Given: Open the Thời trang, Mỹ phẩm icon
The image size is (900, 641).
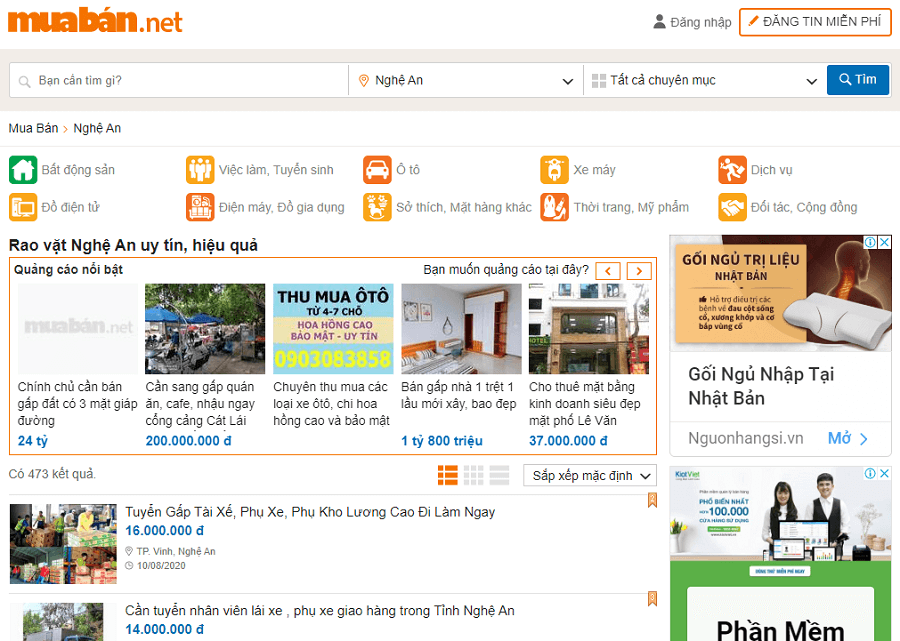Looking at the screenshot, I should [x=554, y=207].
